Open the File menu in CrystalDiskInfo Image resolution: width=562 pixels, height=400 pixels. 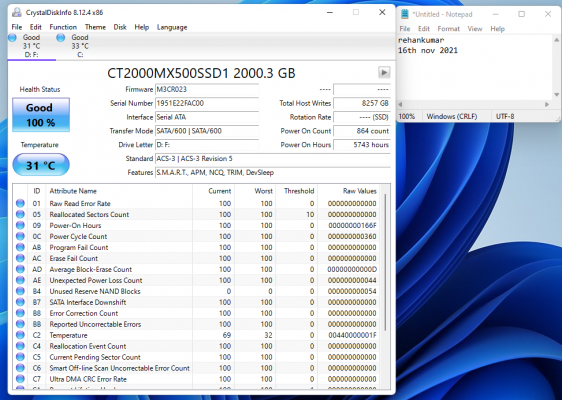(16, 27)
